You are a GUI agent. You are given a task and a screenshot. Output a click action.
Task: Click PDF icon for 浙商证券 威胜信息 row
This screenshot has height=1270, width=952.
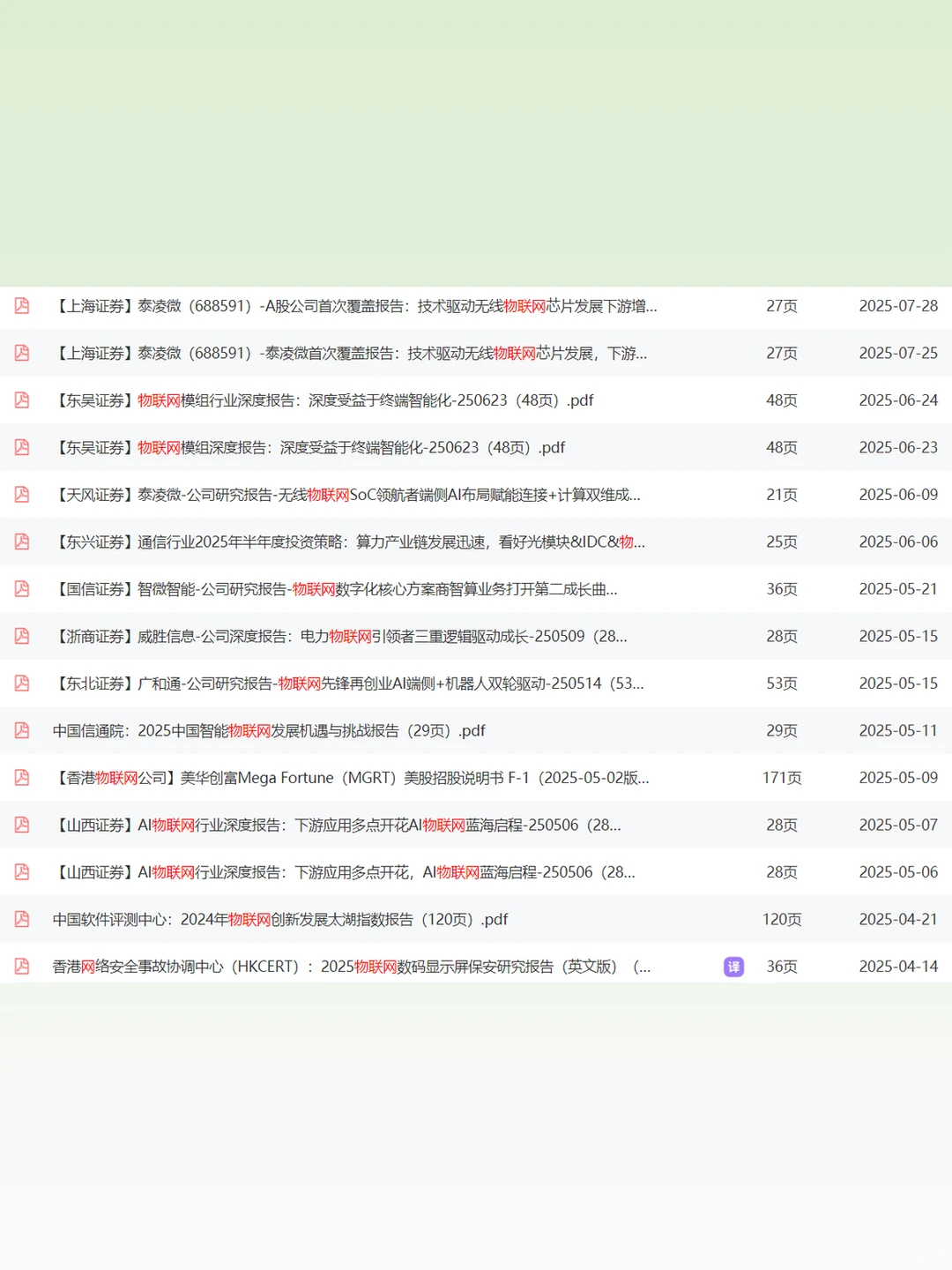click(x=22, y=636)
